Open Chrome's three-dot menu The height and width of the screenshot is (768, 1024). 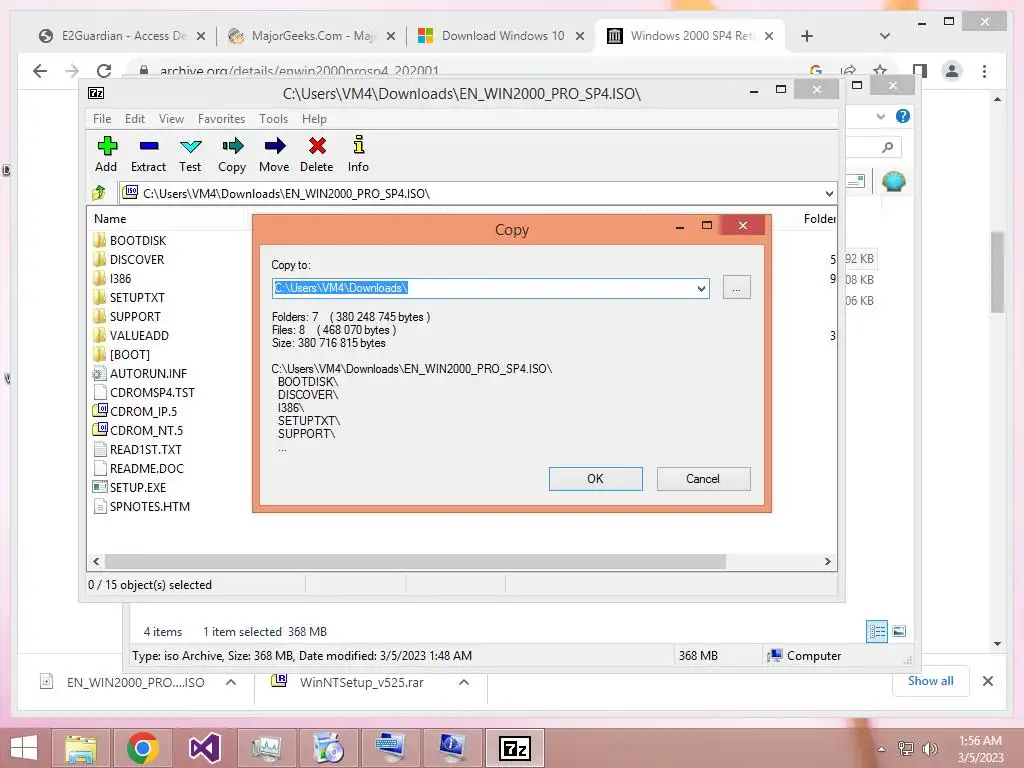click(x=984, y=71)
